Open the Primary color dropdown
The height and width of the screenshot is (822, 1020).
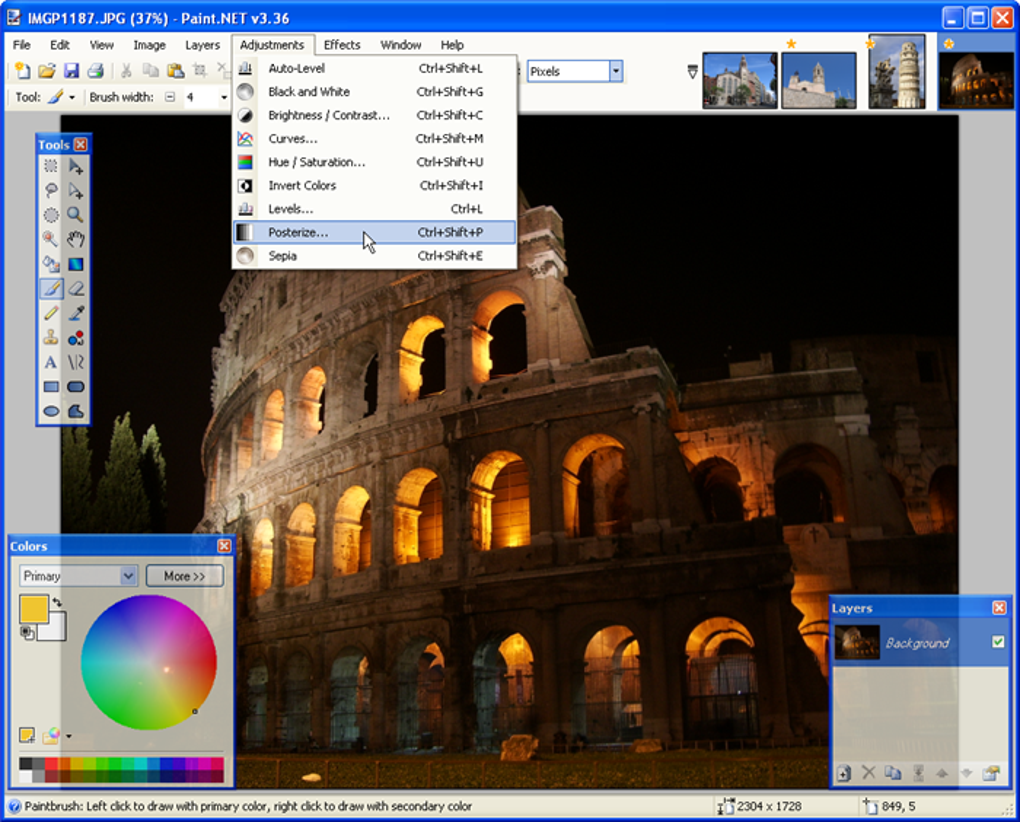coord(128,576)
